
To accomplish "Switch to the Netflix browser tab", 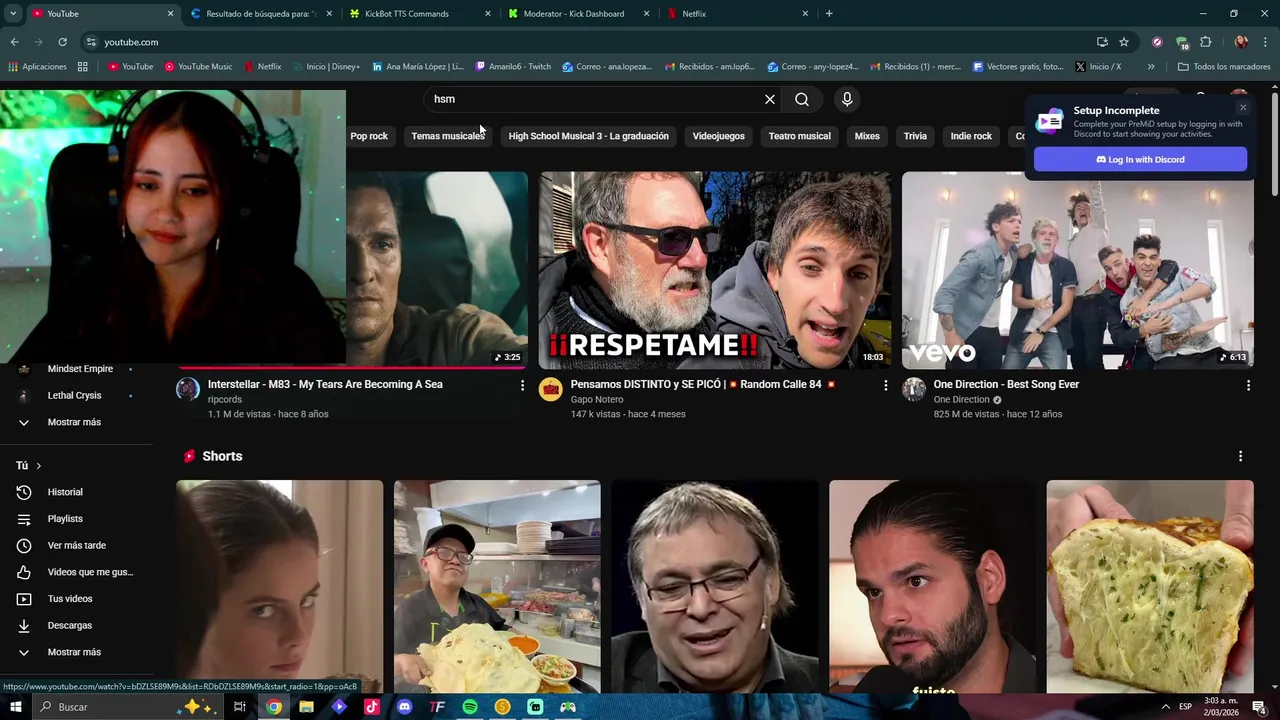I will pyautogui.click(x=736, y=14).
